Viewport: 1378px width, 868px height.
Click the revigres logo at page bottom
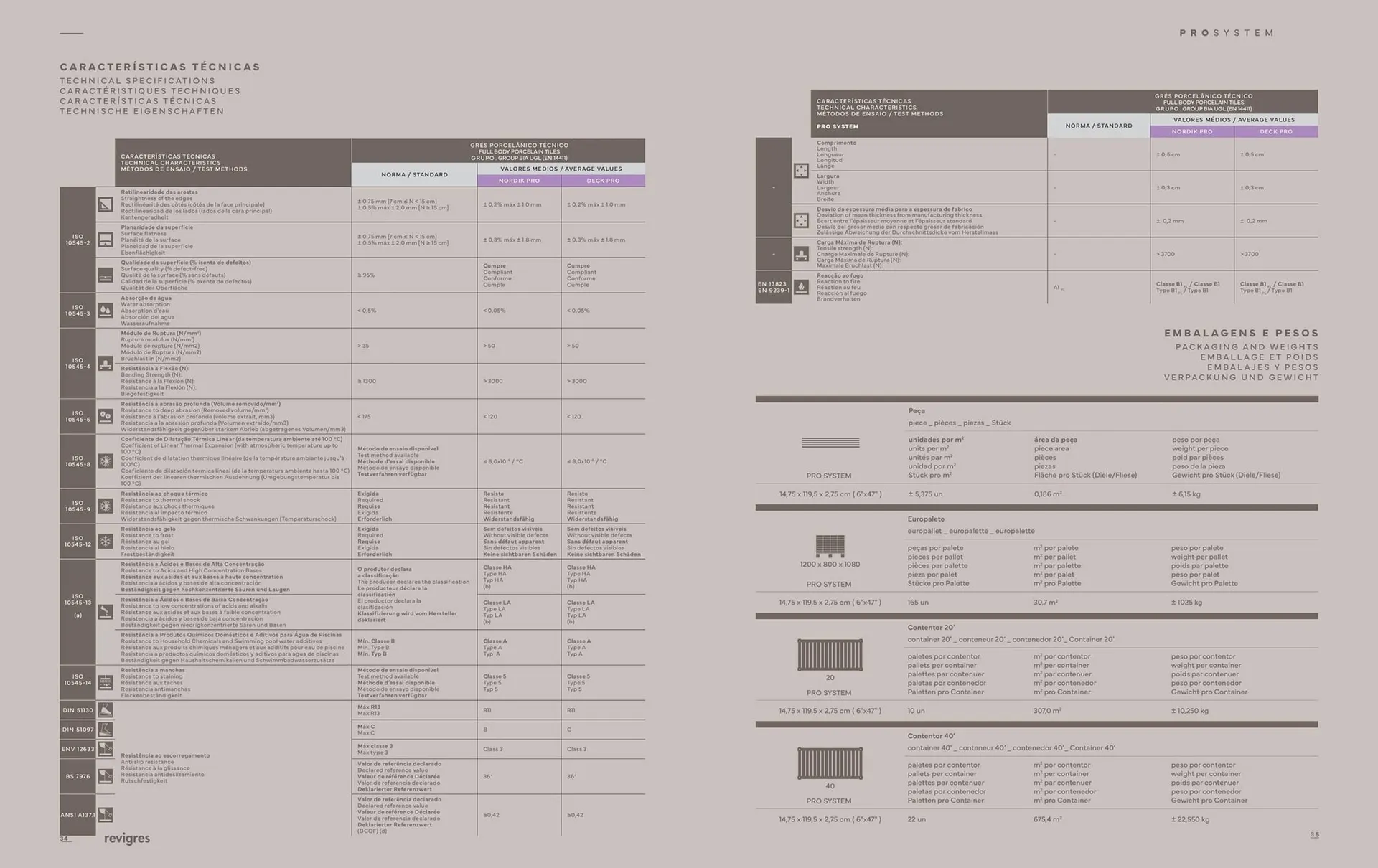click(126, 839)
